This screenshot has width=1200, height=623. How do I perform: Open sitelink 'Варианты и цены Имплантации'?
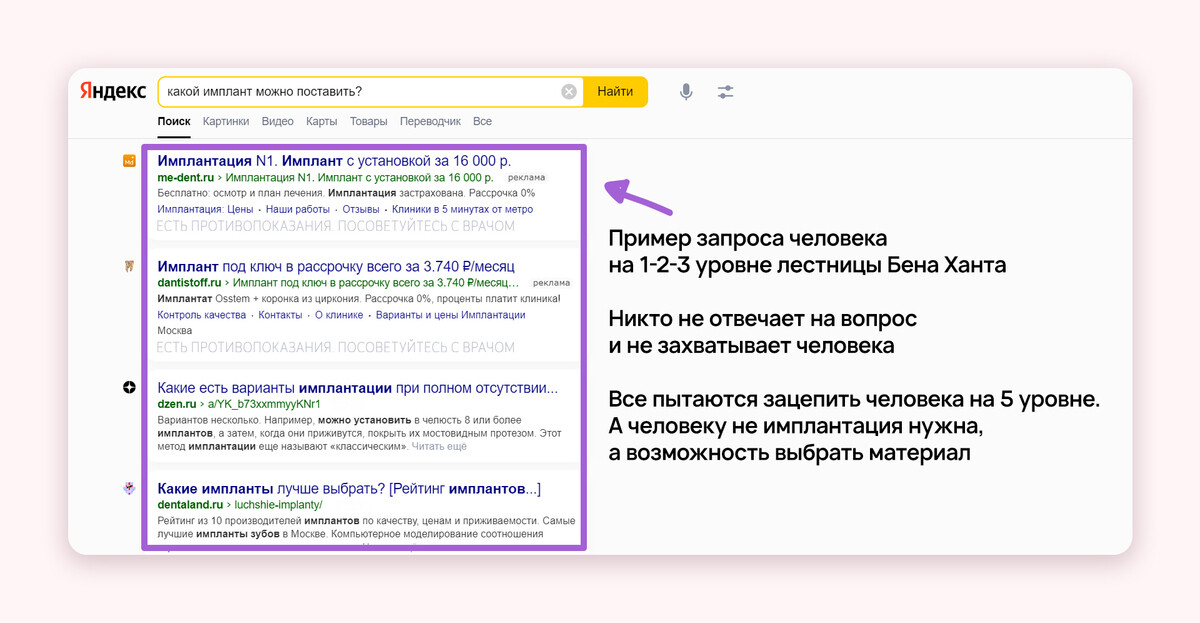pyautogui.click(x=450, y=315)
